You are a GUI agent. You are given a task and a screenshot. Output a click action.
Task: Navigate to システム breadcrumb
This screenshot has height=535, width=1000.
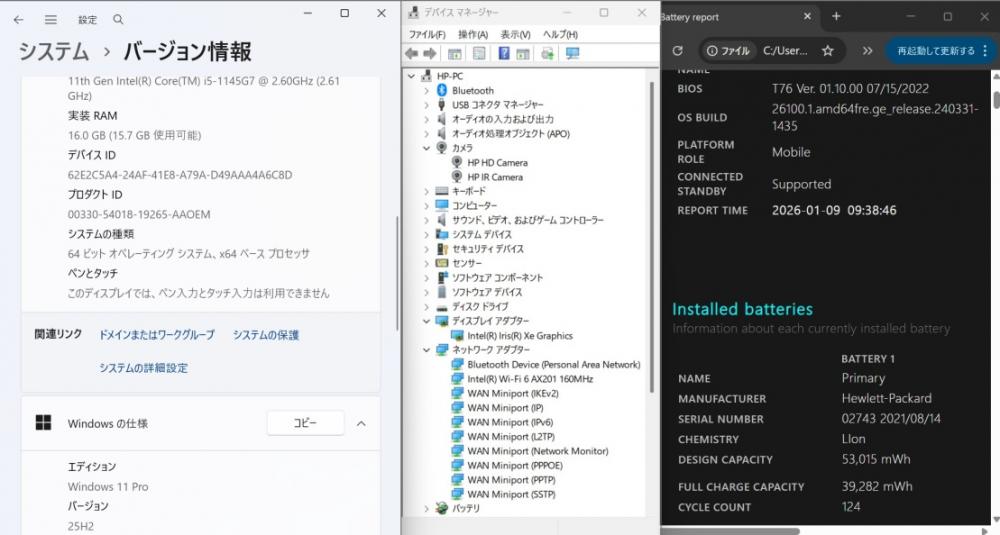click(54, 52)
